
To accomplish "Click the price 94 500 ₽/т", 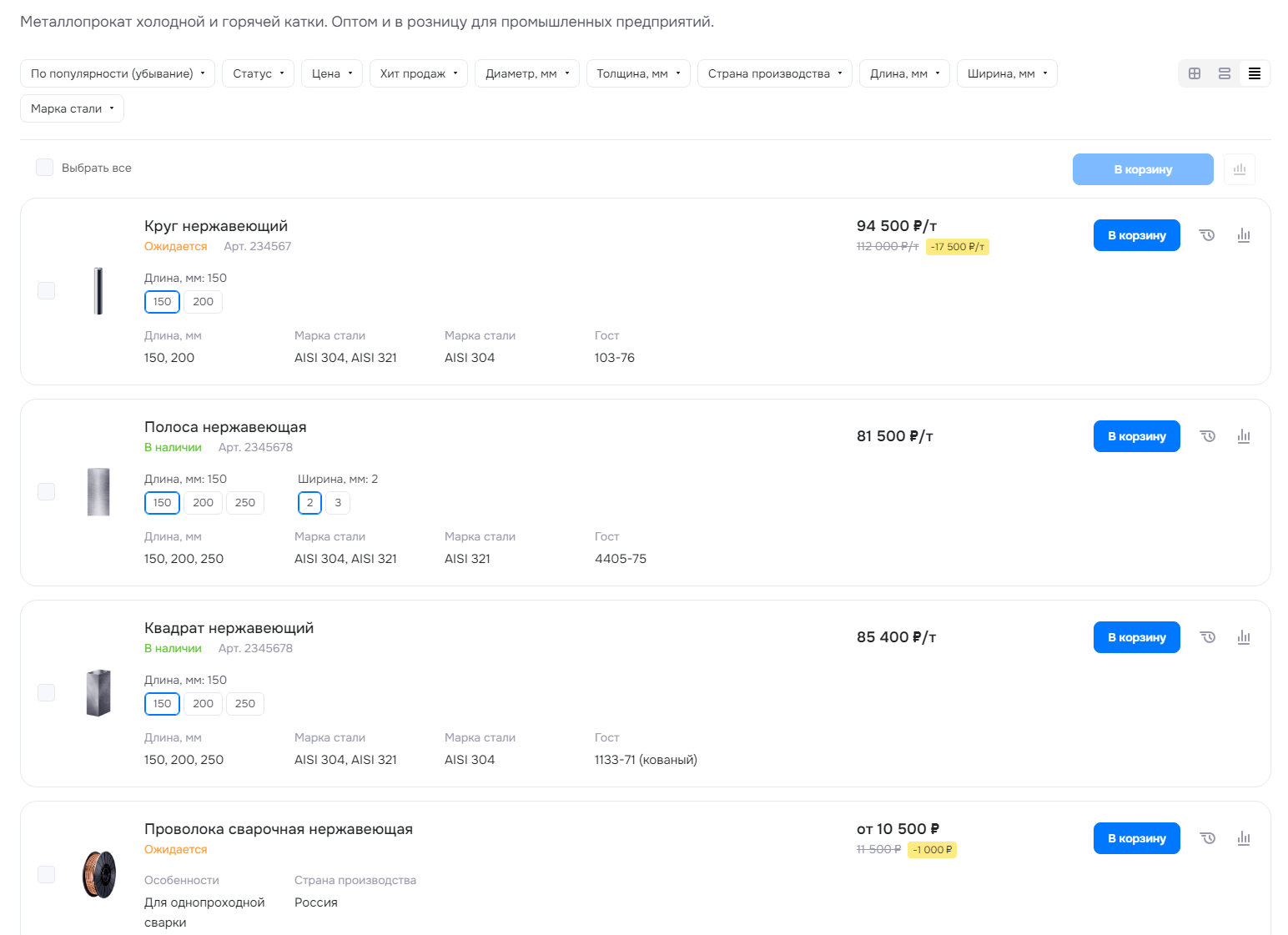I will click(x=897, y=226).
